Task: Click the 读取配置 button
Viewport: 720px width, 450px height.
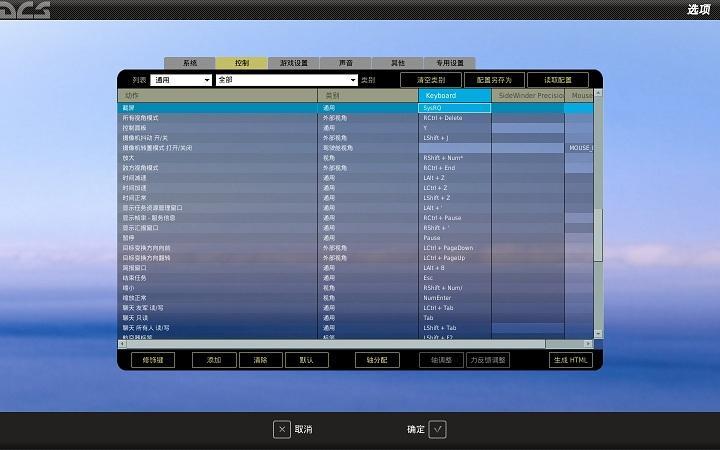Action: 558,80
